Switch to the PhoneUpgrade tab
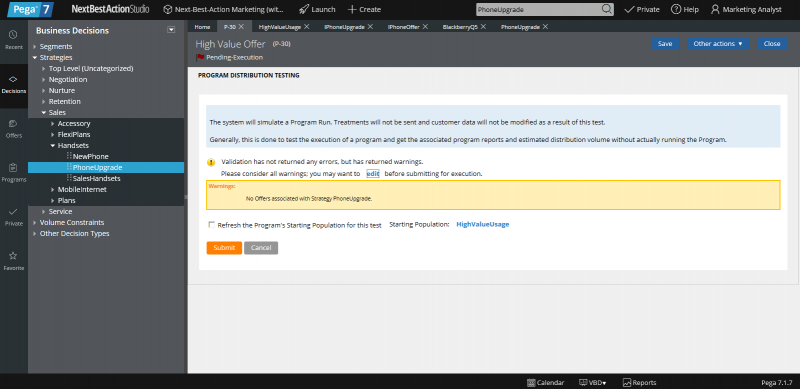800x389 pixels. (x=520, y=27)
